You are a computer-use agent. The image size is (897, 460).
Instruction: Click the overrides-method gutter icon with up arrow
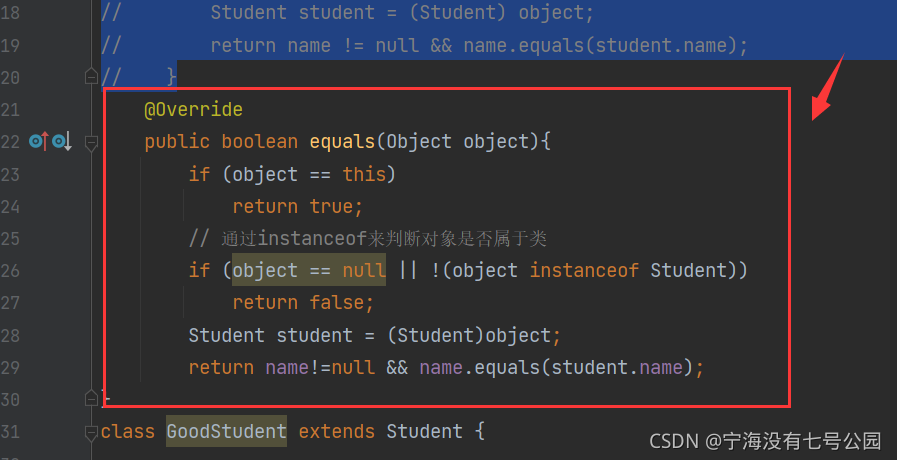pyautogui.click(x=38, y=142)
